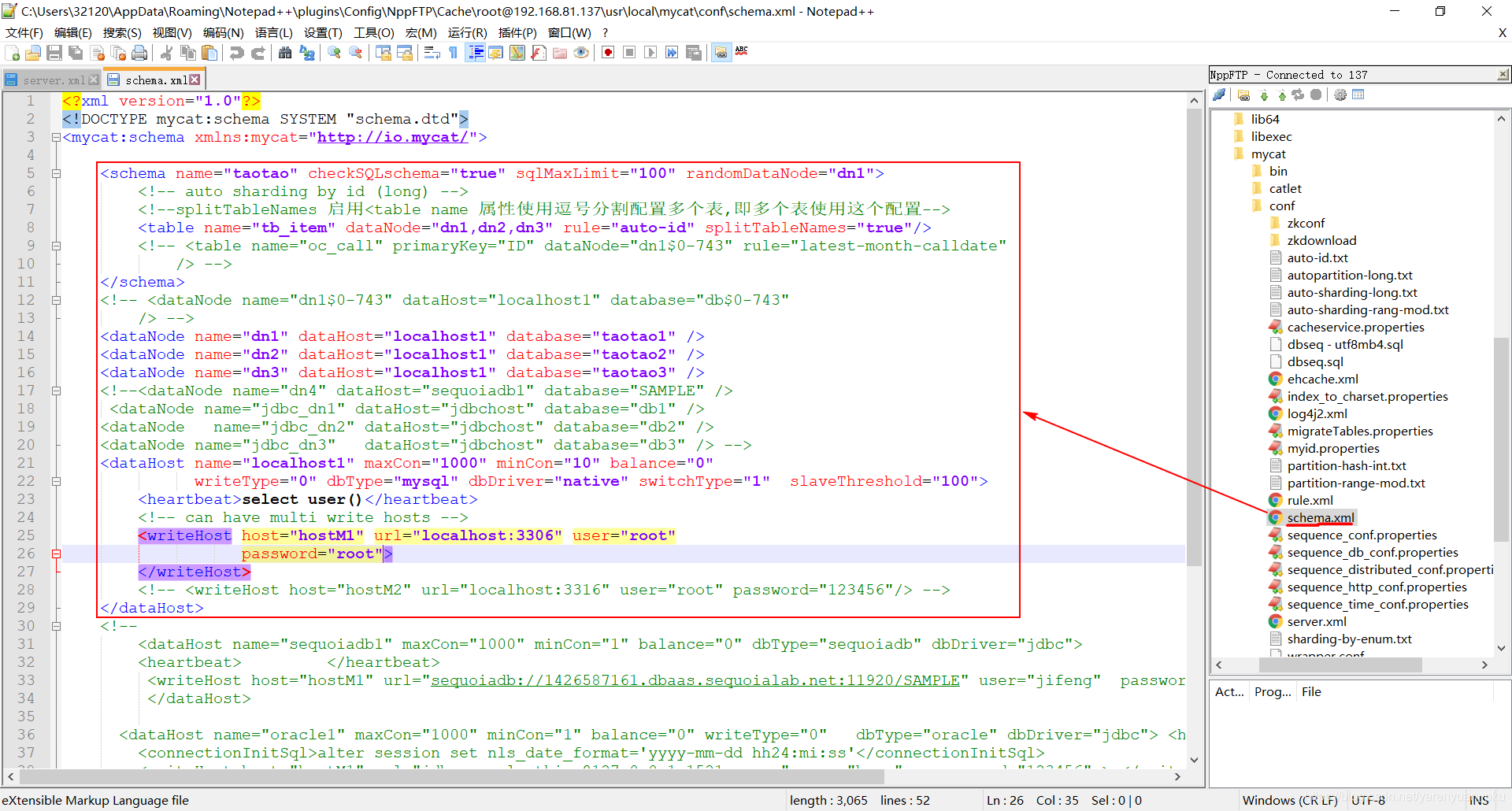Image resolution: width=1512 pixels, height=811 pixels.
Task: Click the Close All toolbar icon
Action: click(x=119, y=53)
